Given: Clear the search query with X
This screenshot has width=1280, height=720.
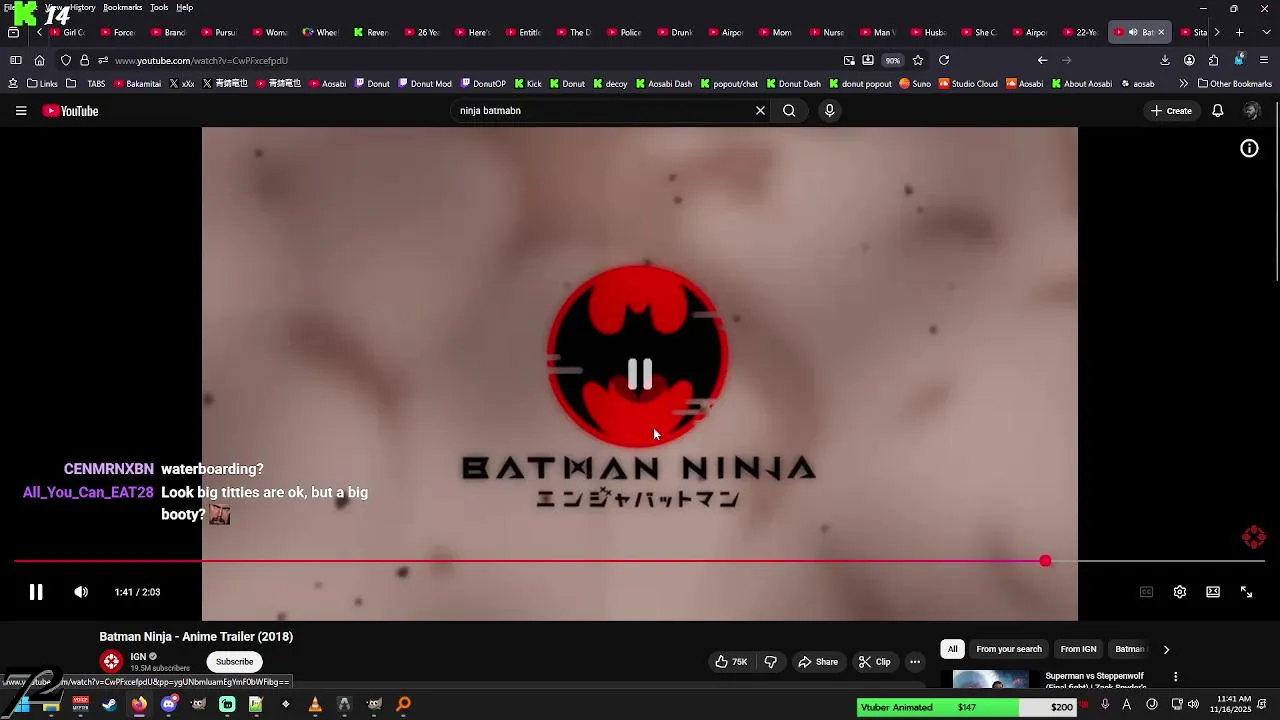Looking at the screenshot, I should coord(760,111).
